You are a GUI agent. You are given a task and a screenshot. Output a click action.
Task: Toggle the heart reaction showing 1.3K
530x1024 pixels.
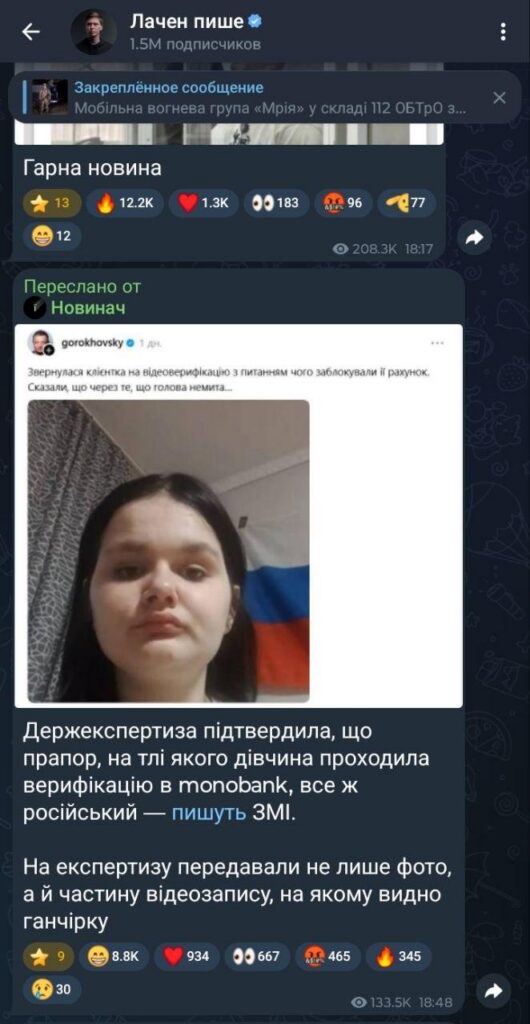click(x=202, y=204)
